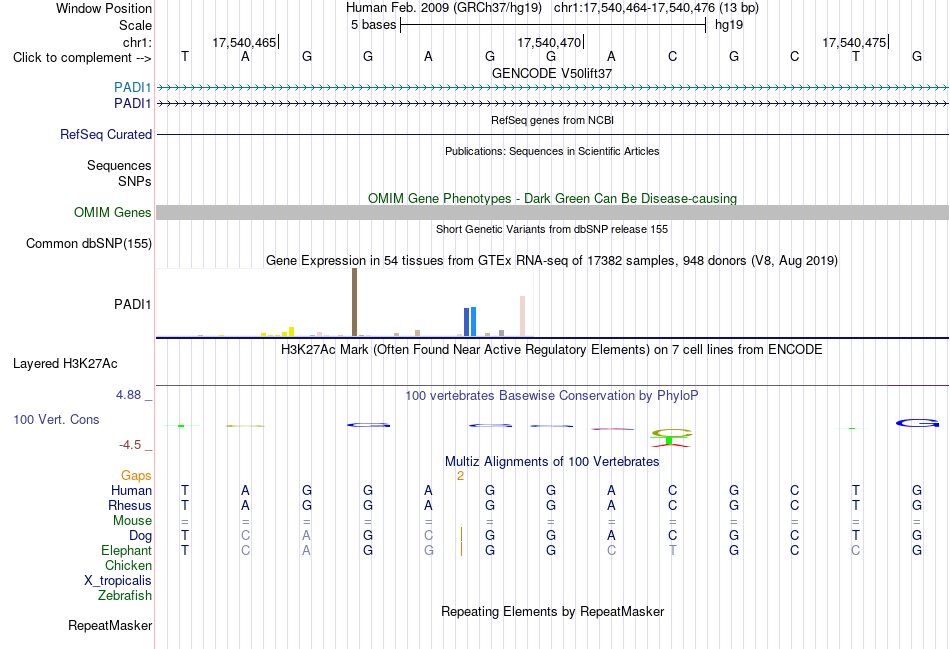Click the 'chr1:' ruler label
The height and width of the screenshot is (649, 950).
137,42
